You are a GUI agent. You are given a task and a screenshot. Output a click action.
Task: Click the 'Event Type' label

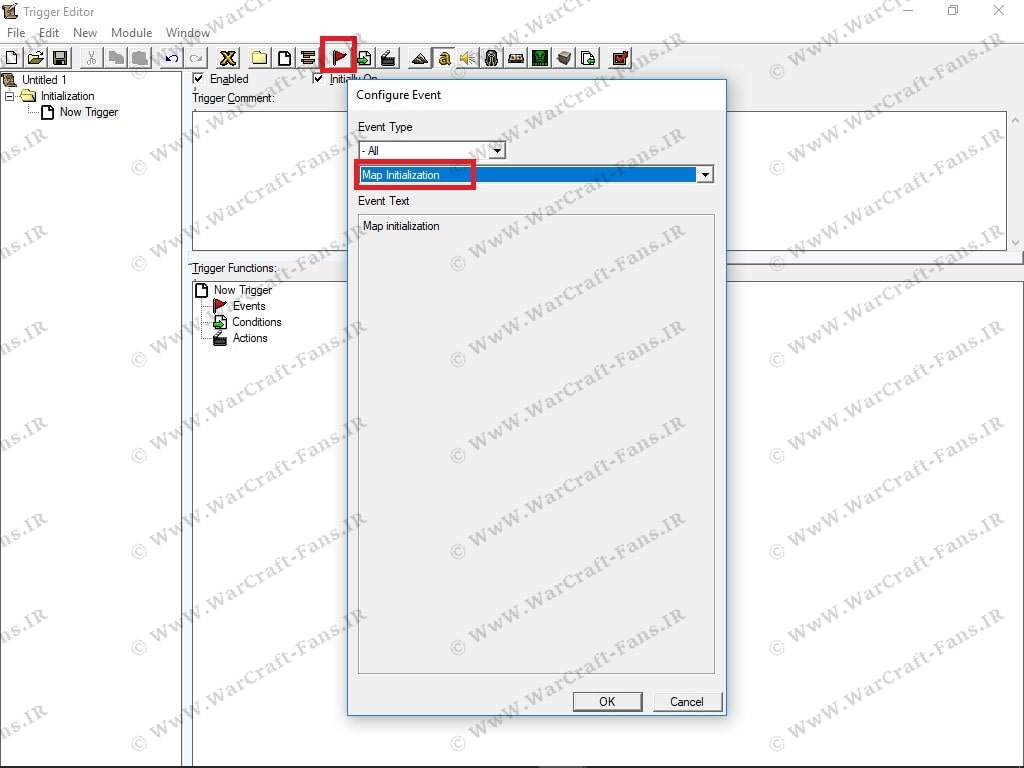tap(385, 127)
